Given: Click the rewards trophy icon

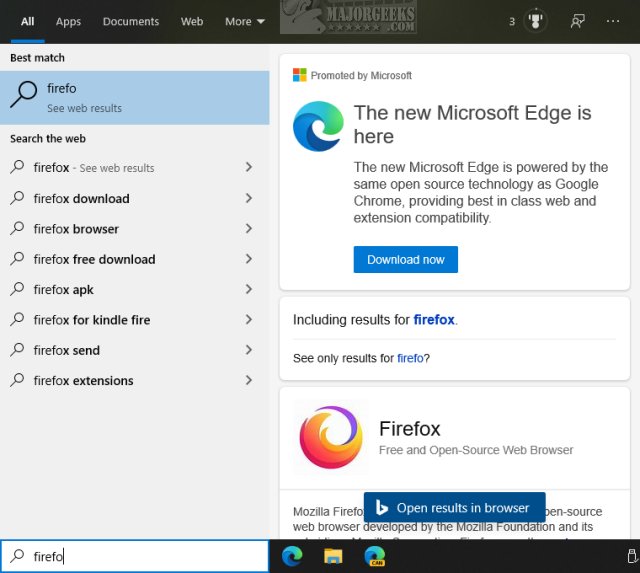Looking at the screenshot, I should click(534, 21).
